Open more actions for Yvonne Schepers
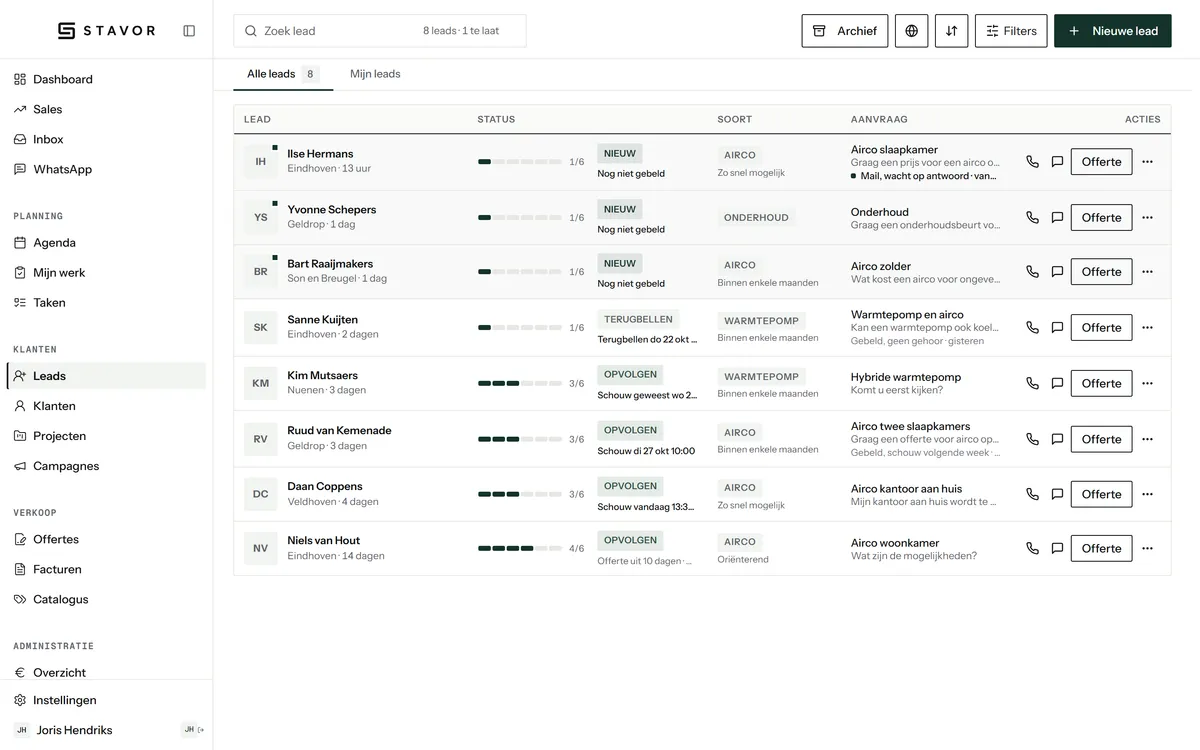1200x750 pixels. coord(1147,218)
